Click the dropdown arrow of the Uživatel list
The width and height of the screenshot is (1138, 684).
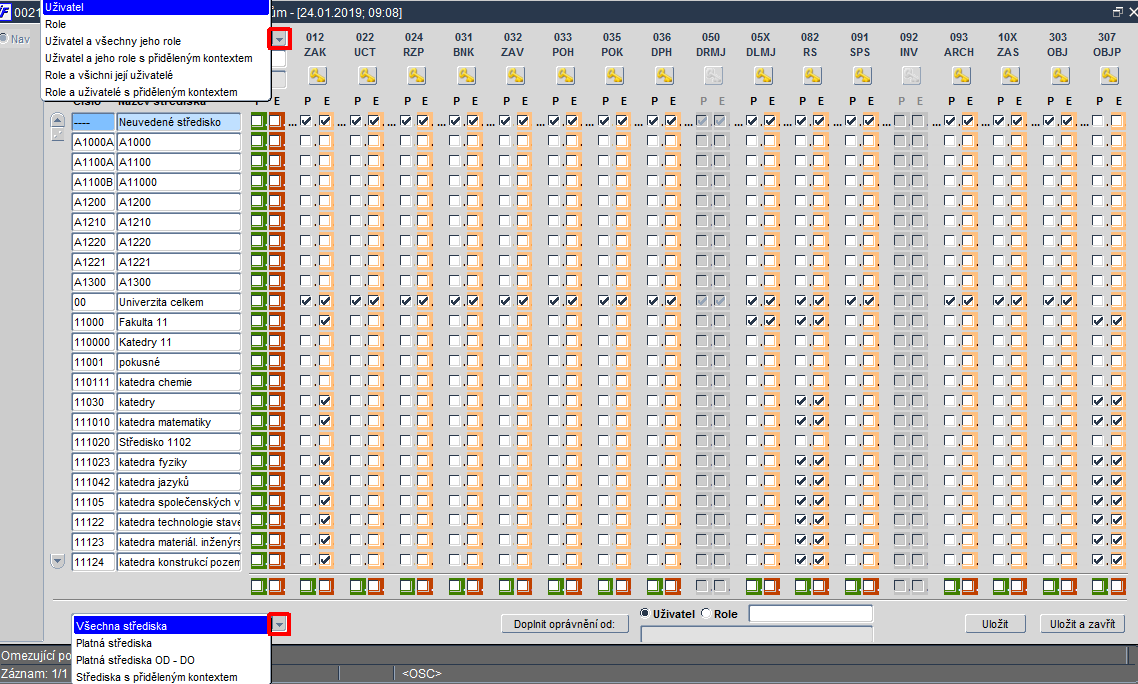[x=279, y=38]
